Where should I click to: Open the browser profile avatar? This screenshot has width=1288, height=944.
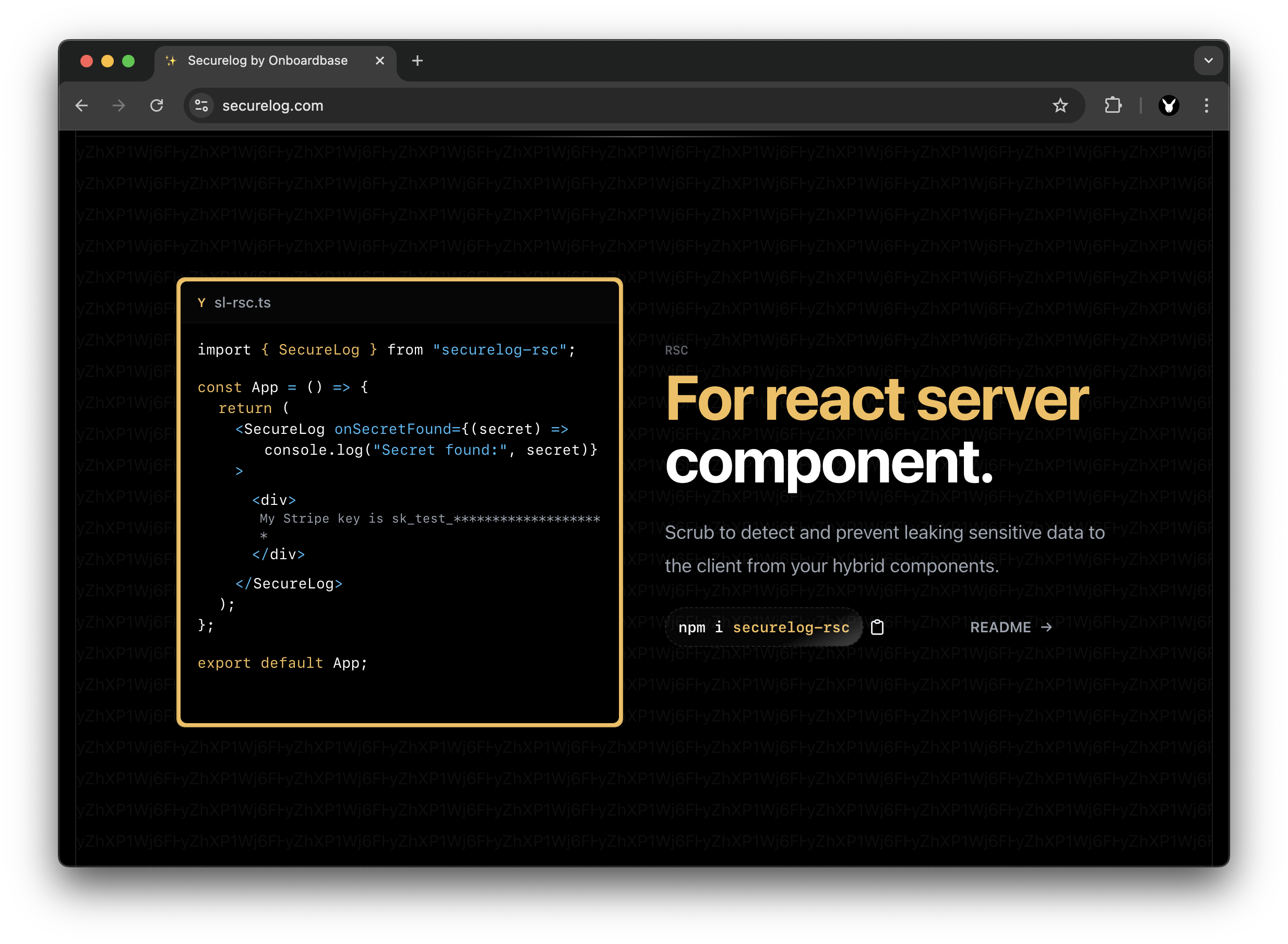tap(1168, 105)
